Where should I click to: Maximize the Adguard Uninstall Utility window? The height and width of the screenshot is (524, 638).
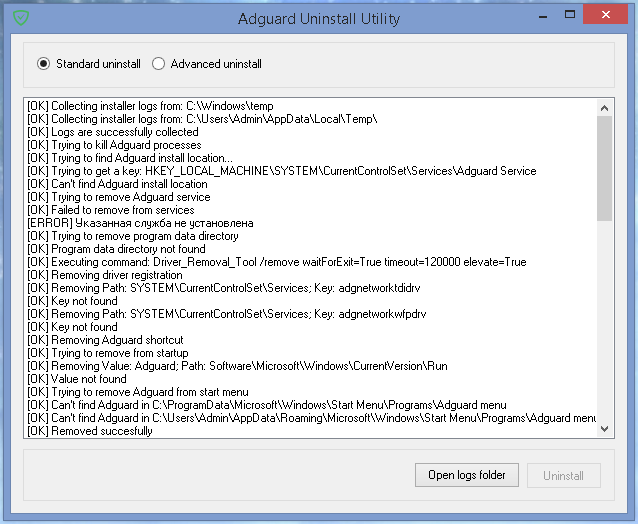tap(570, 15)
